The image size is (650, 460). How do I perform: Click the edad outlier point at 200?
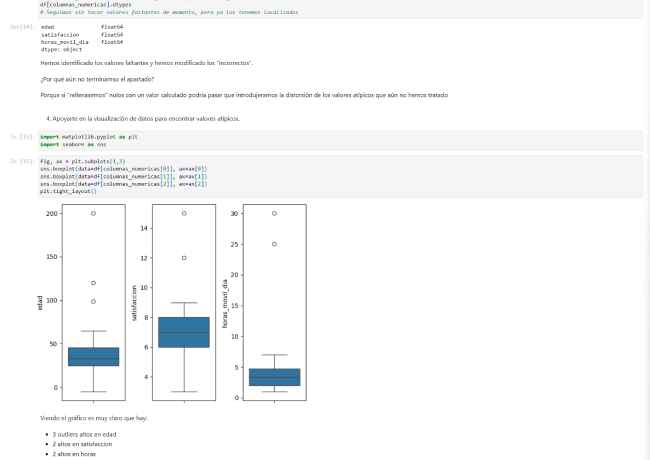(x=93, y=213)
